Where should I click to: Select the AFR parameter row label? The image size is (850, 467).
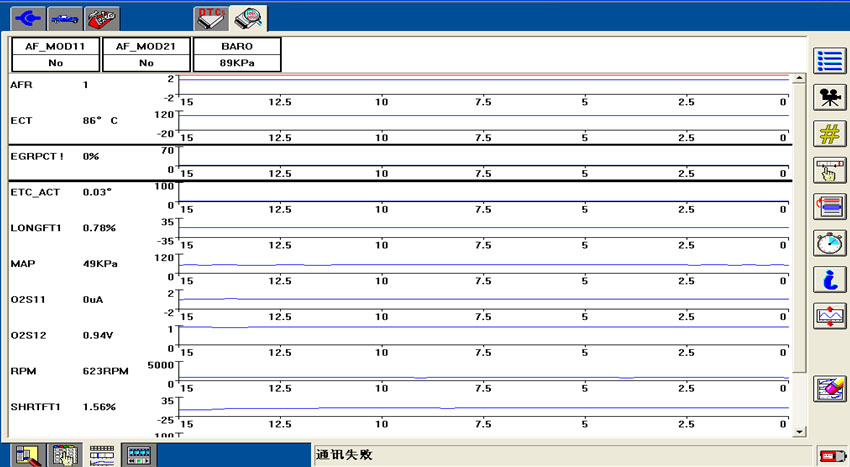[x=21, y=85]
